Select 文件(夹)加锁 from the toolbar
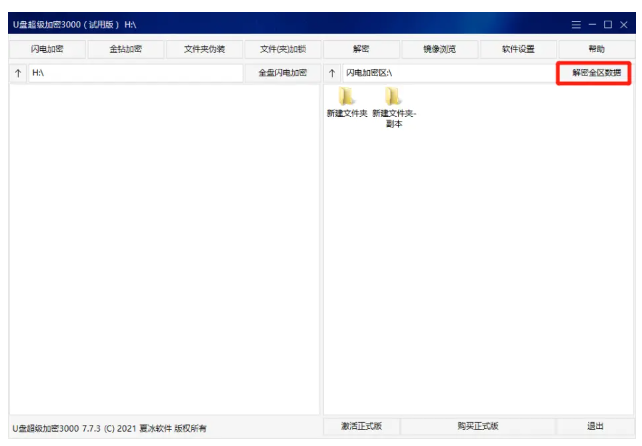The image size is (642, 446). (282, 49)
